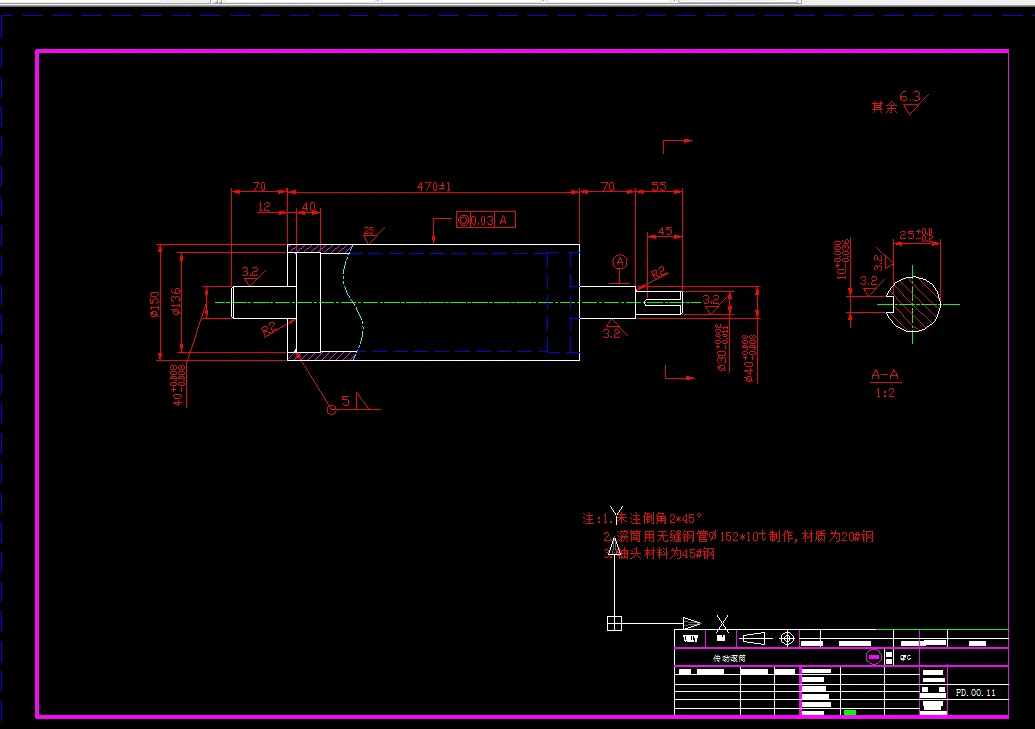Select the upper A-A section cutting arrow

[x=678, y=146]
